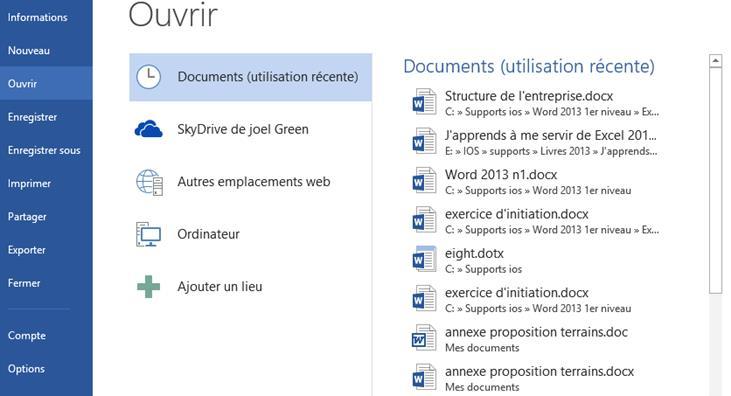Click Word icon beside J'apprends à me servir
Image resolution: width=731 pixels, height=396 pixels.
[424, 141]
